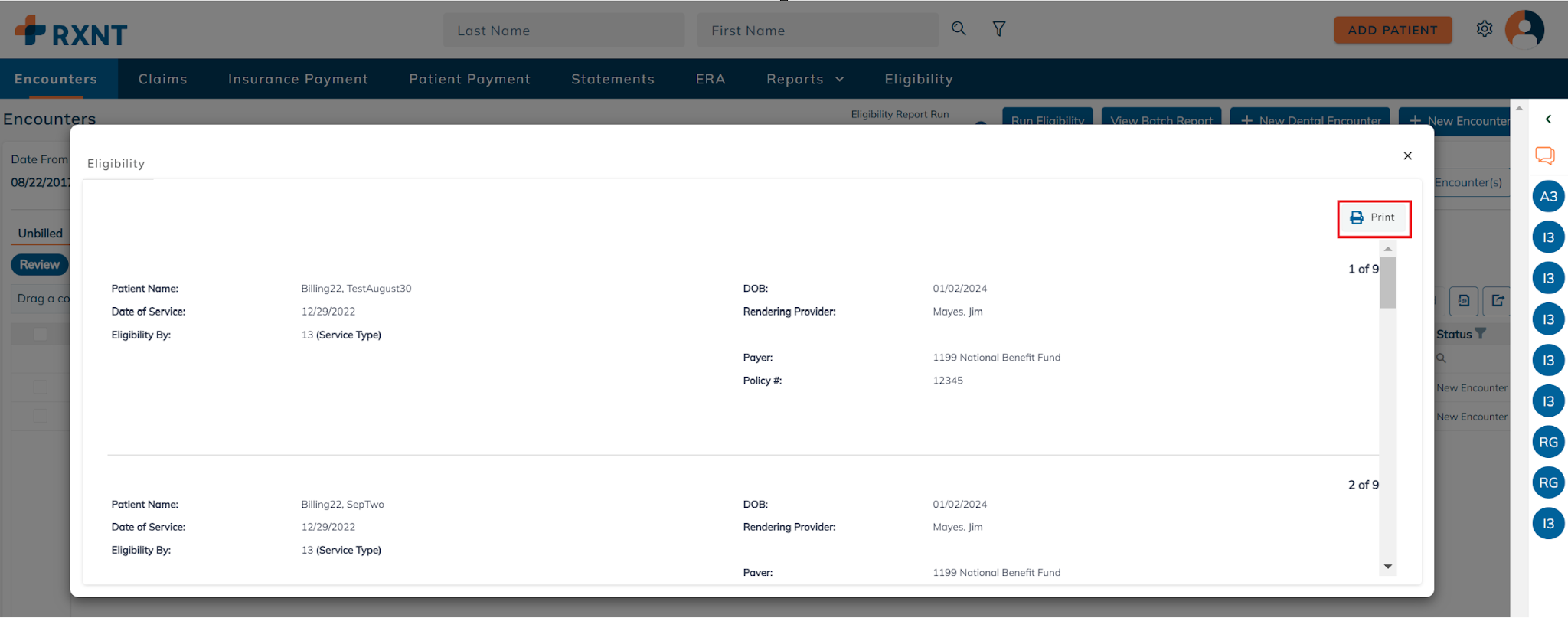1568x618 pixels.
Task: Focus the First Name search field
Action: click(x=817, y=31)
